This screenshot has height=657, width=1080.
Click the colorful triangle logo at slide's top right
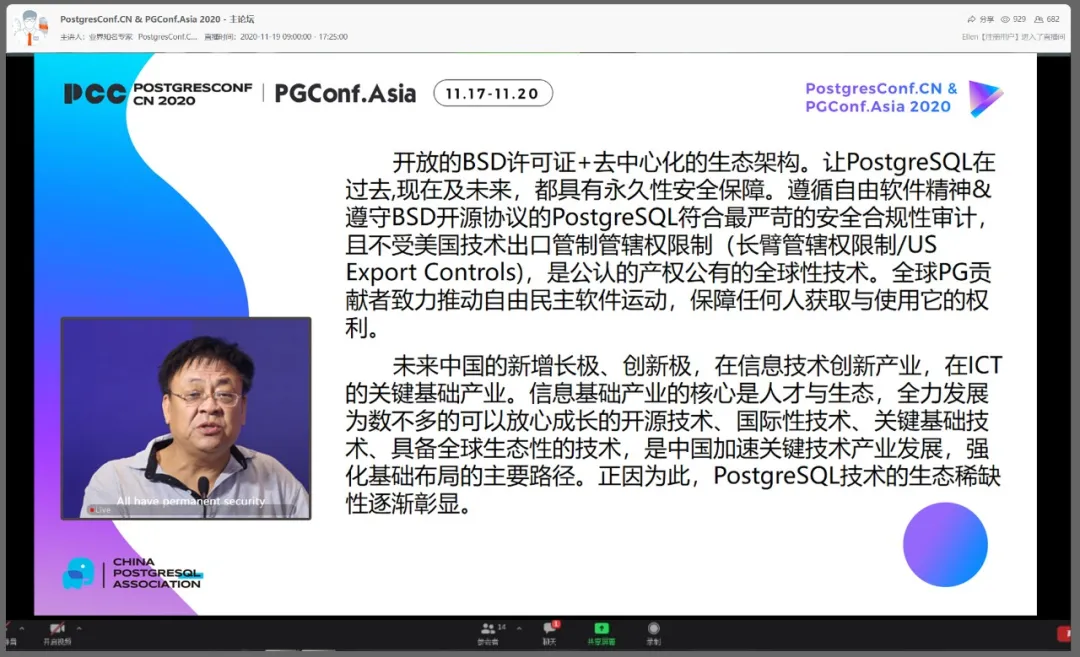coord(986,98)
